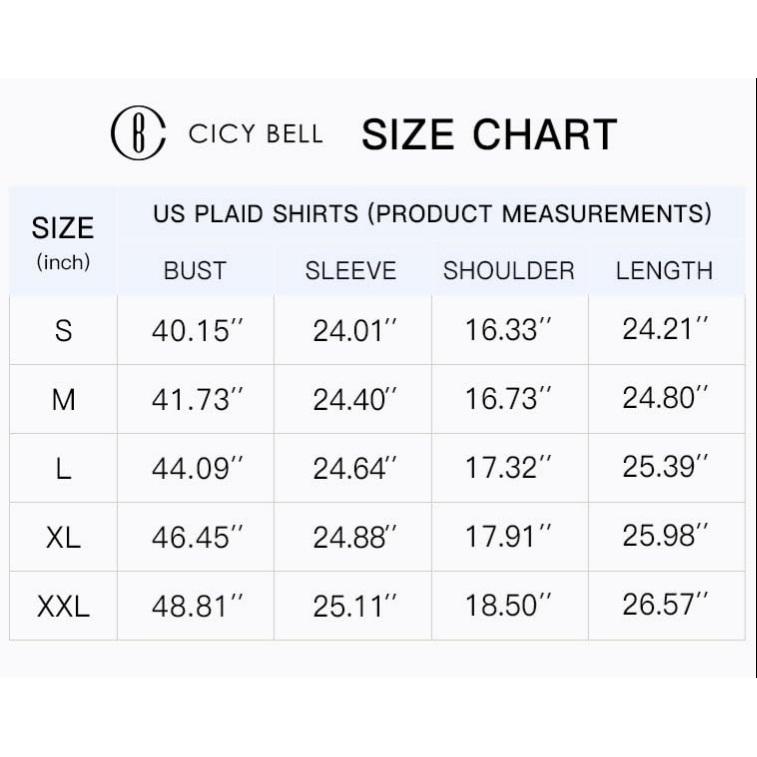Click the 48.81" bust value for XXL

tap(197, 604)
